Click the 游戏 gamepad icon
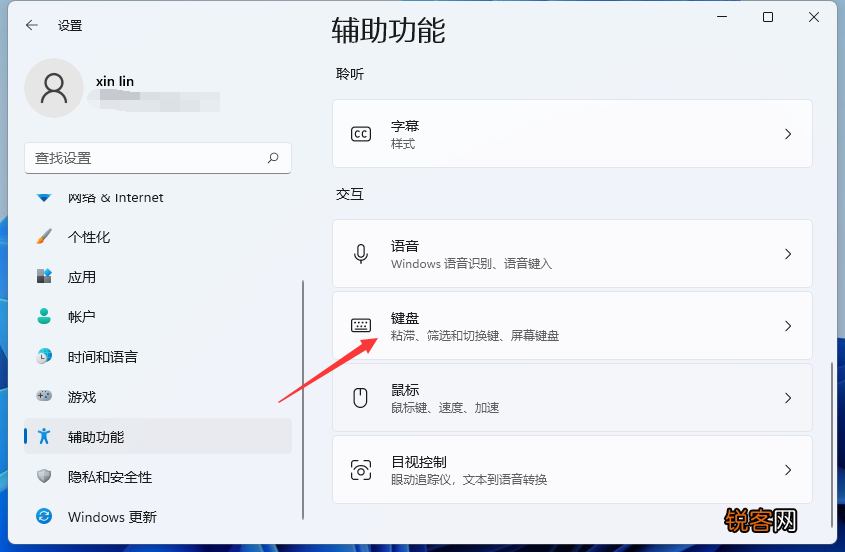Screen dimensions: 845x552 pos(44,396)
